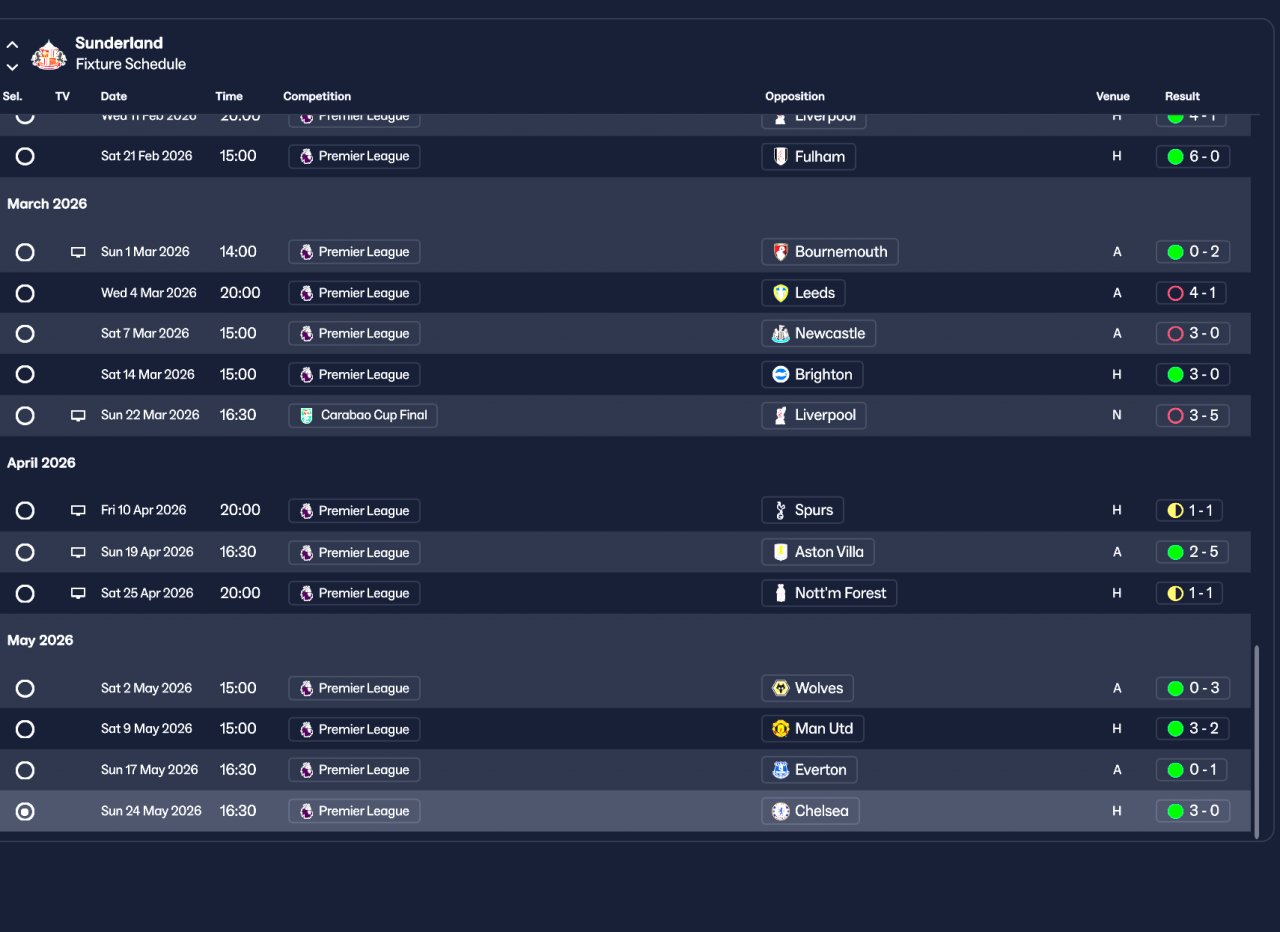Click the Brighton club badge
Screen dimensions: 1280x932
pyautogui.click(x=781, y=375)
